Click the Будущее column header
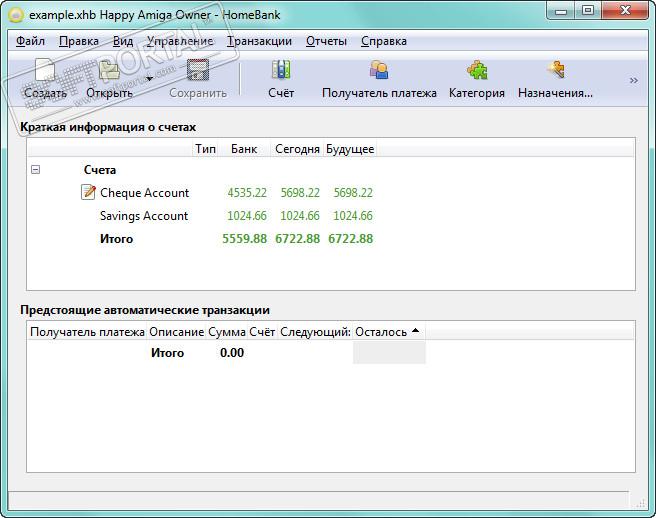 [350, 149]
